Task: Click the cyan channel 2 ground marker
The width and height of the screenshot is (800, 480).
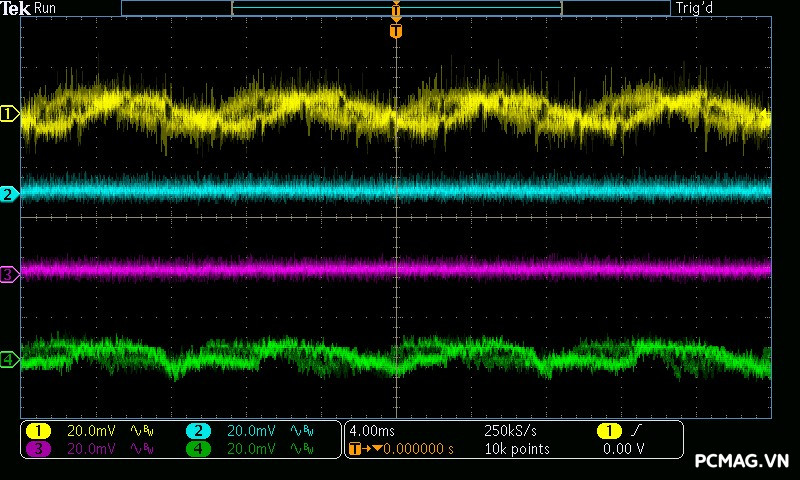Action: point(9,194)
